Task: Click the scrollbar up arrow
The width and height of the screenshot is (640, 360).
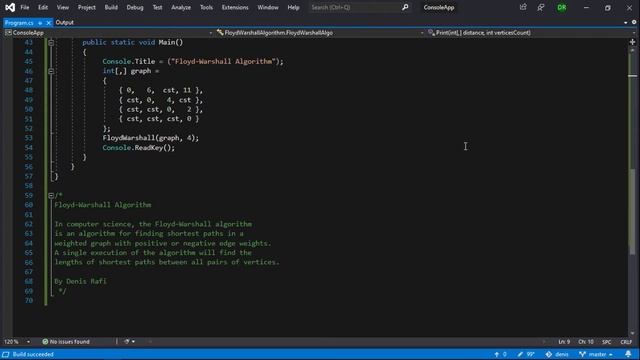Action: 632,50
